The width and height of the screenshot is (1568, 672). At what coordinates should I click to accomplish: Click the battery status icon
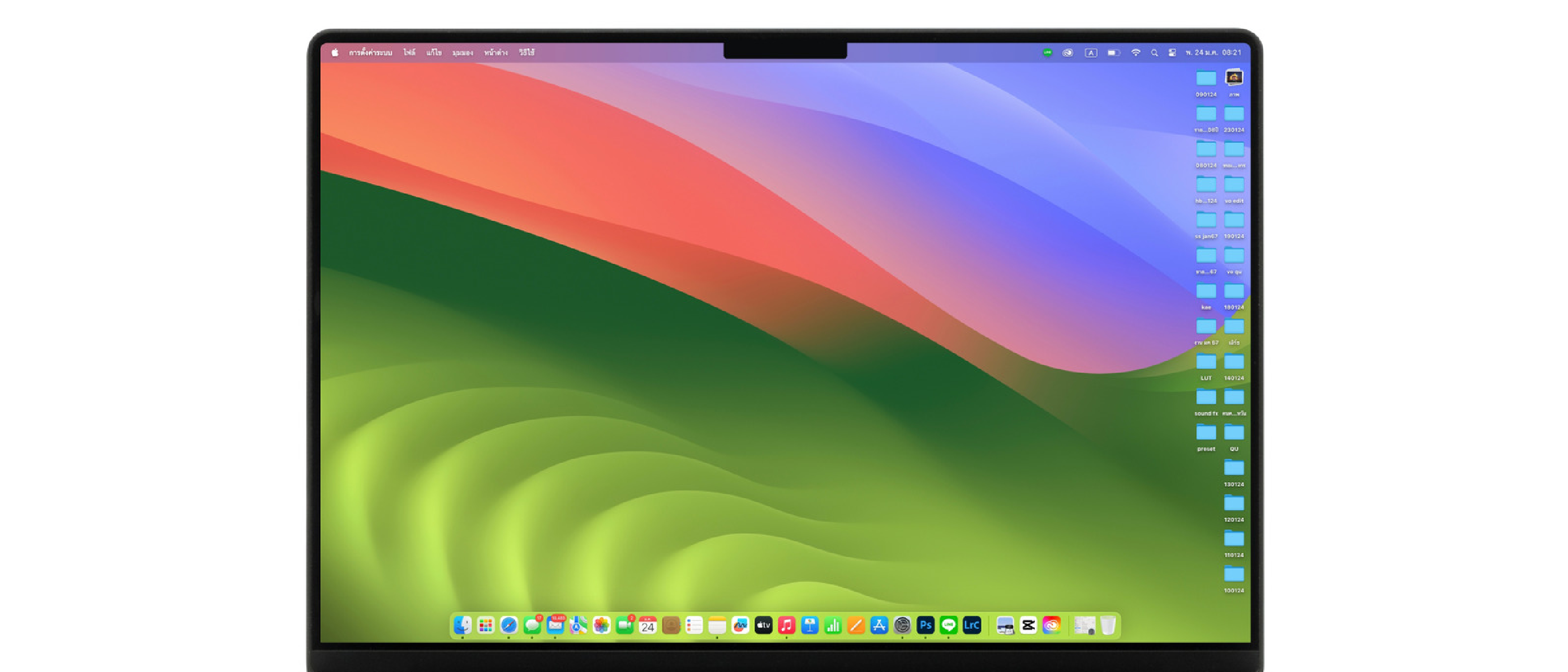[x=1113, y=52]
